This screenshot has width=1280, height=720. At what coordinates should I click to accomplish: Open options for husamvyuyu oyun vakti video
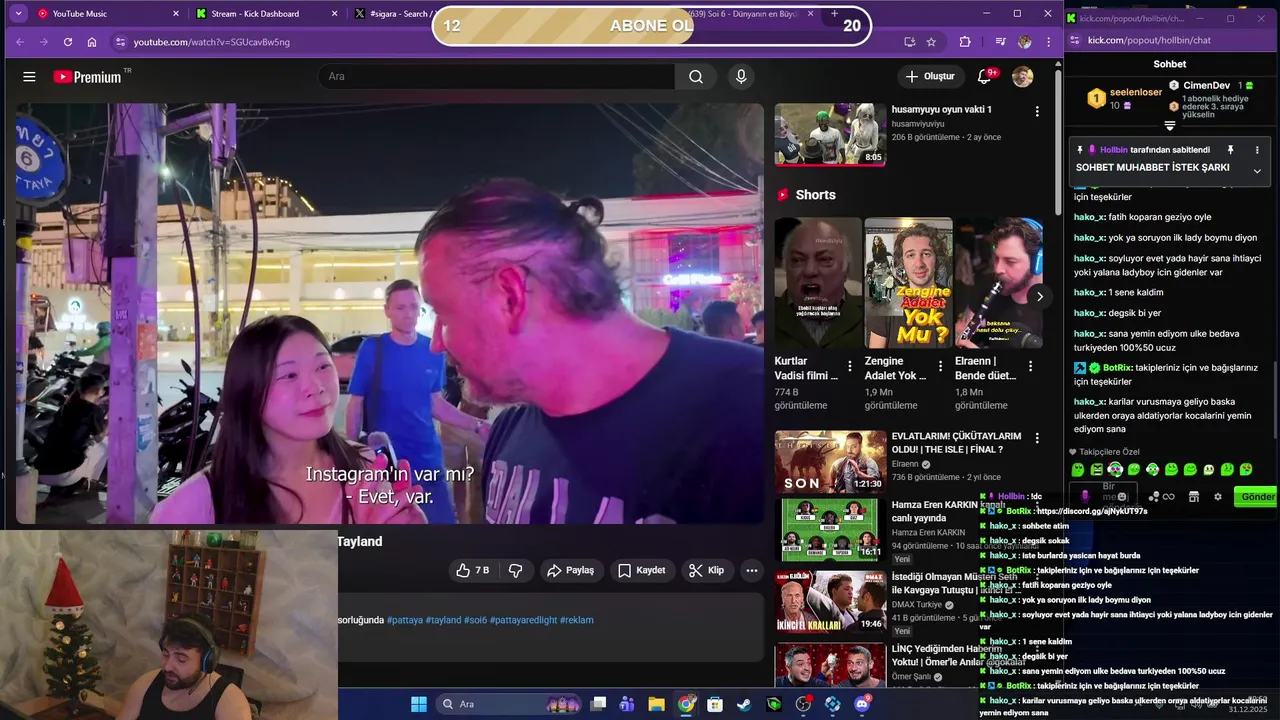(x=1037, y=112)
